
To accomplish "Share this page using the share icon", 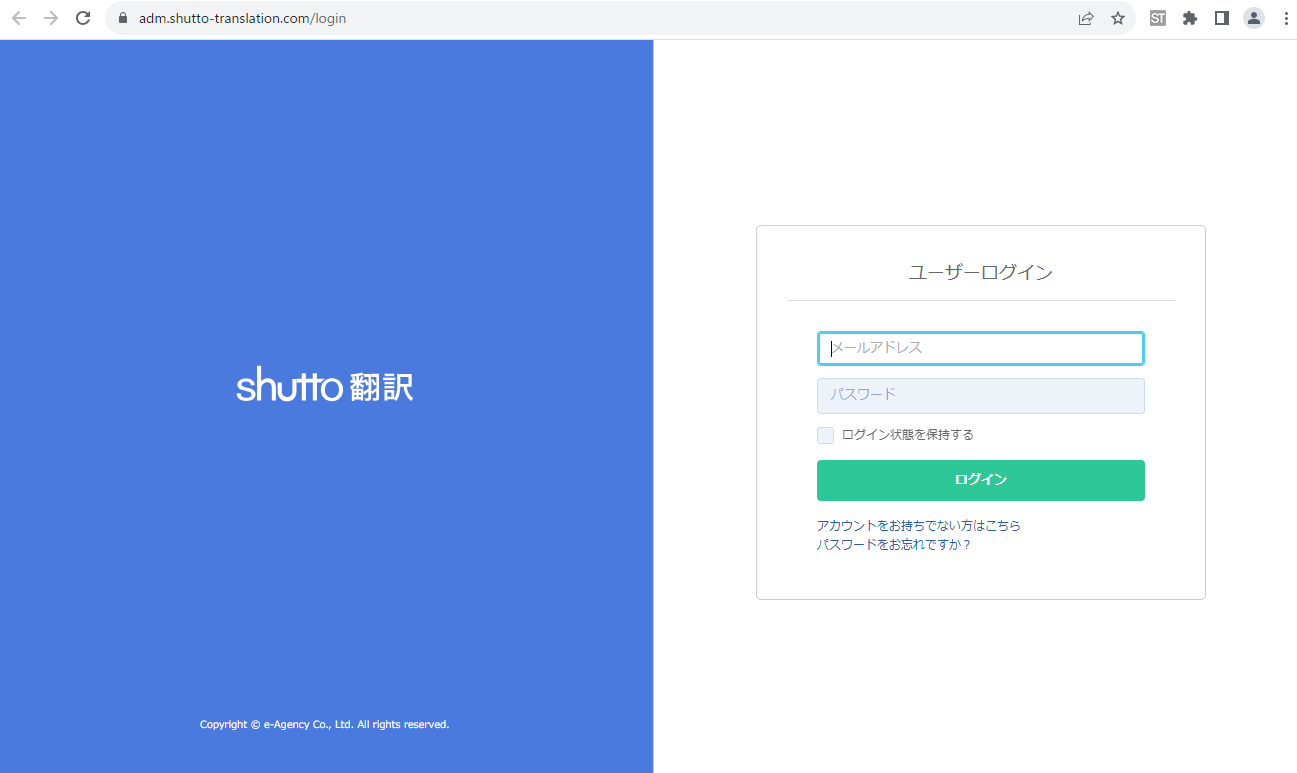I will [1086, 18].
